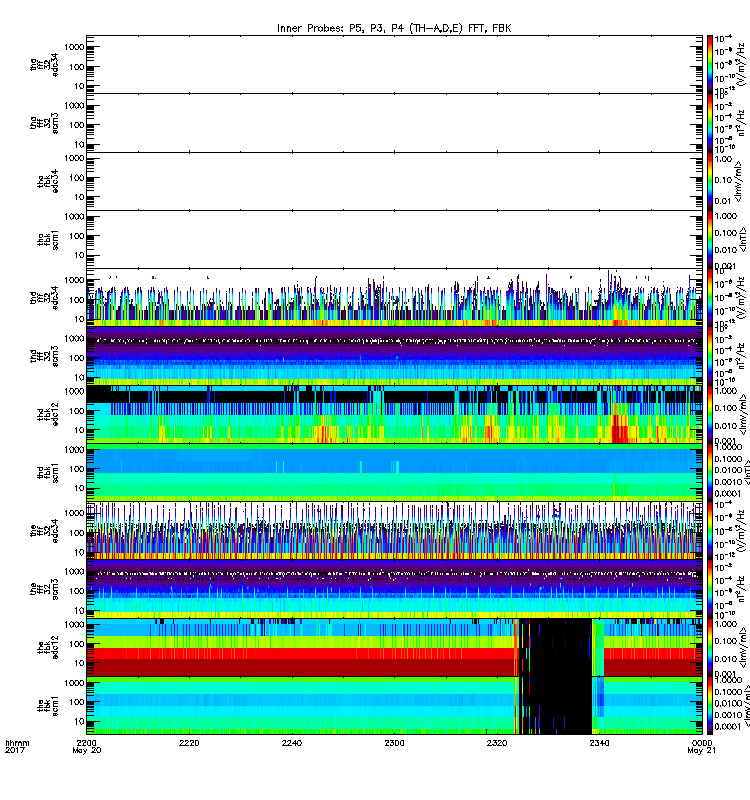Image resolution: width=750 pixels, height=800 pixels.
Task: Click the 'tha fff 32 scm3' y-axis label
Action: pos(44,123)
